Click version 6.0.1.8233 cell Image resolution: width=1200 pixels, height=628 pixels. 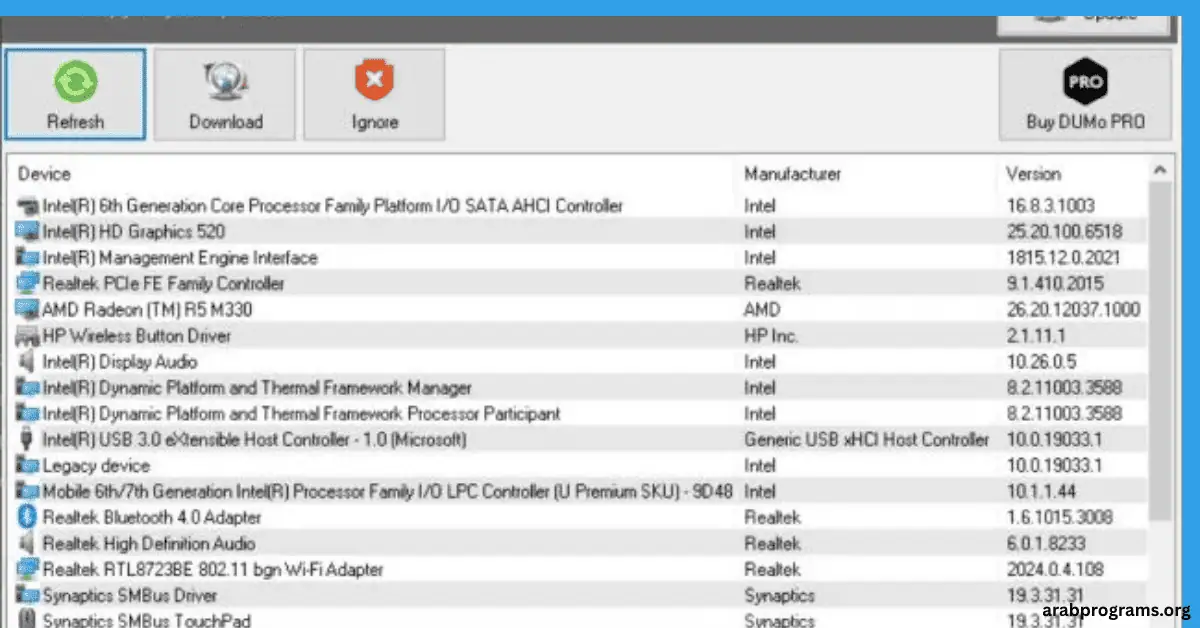click(x=1046, y=544)
